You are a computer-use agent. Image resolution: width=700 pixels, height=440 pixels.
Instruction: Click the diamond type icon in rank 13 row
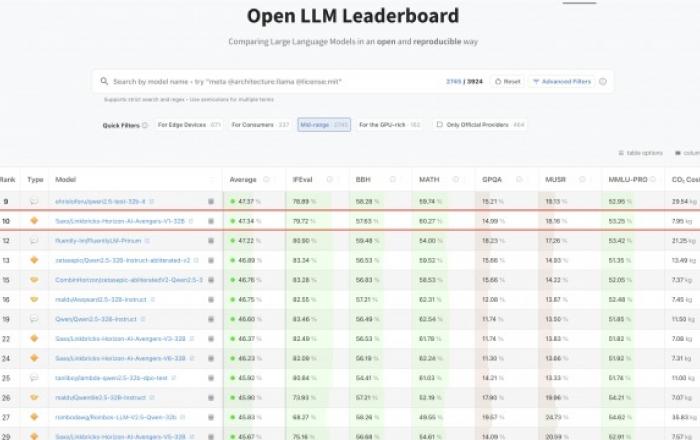click(34, 260)
